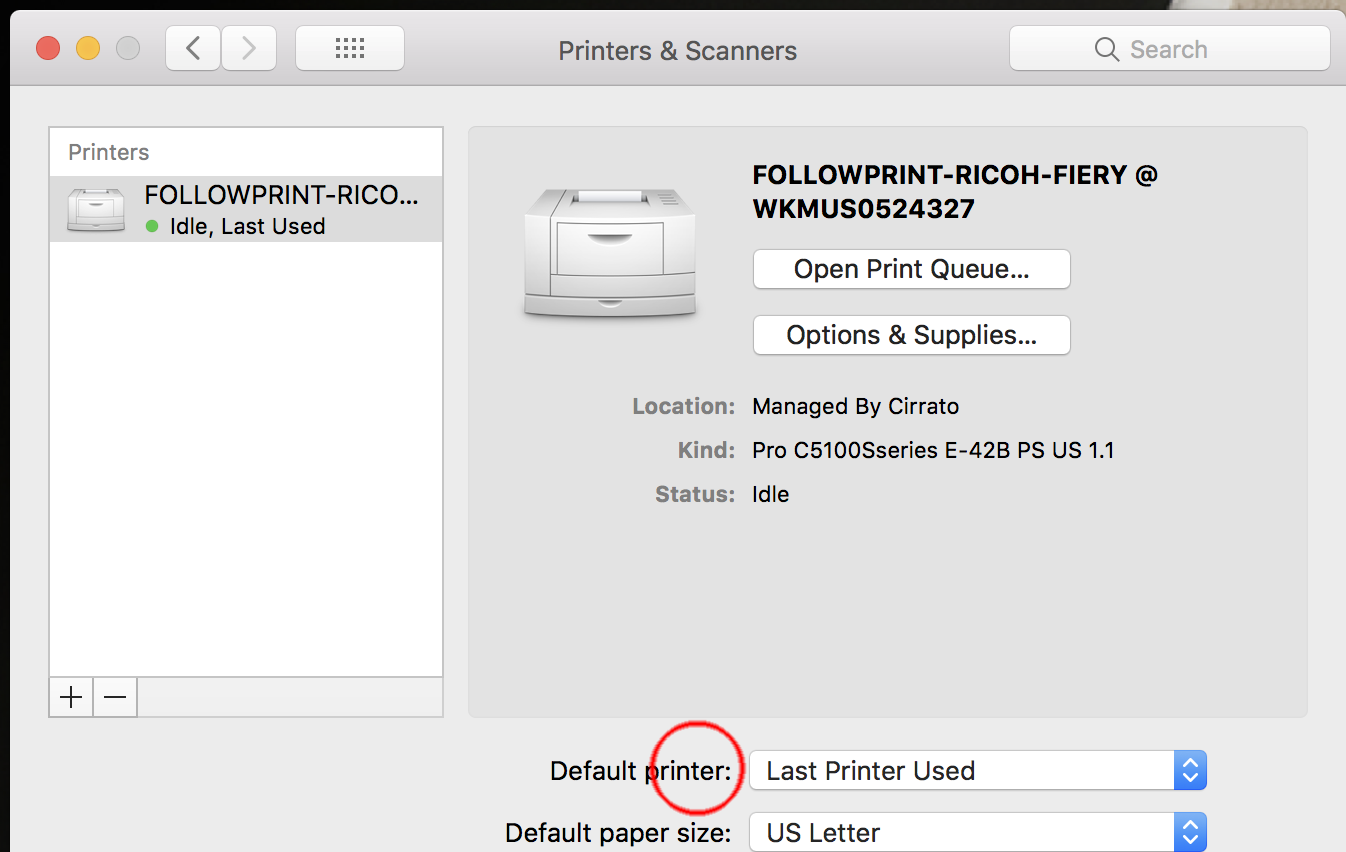Expand the Default paper size dropdown
1346x852 pixels.
click(x=977, y=833)
